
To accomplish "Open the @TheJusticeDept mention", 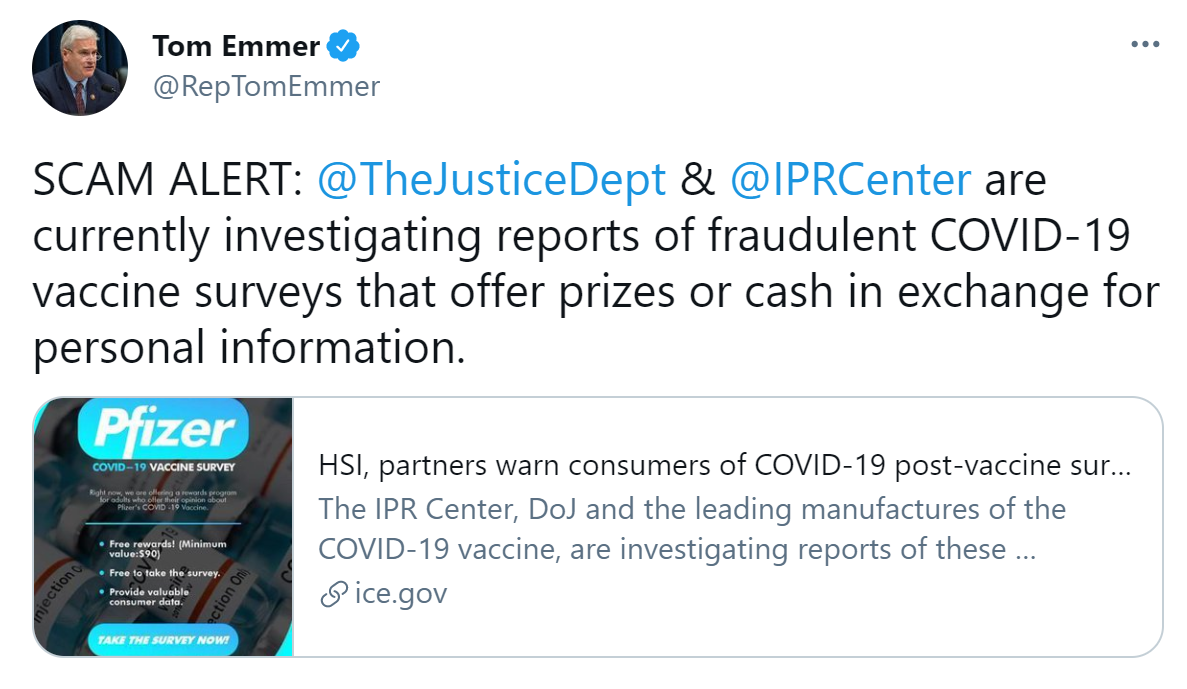I will point(491,180).
